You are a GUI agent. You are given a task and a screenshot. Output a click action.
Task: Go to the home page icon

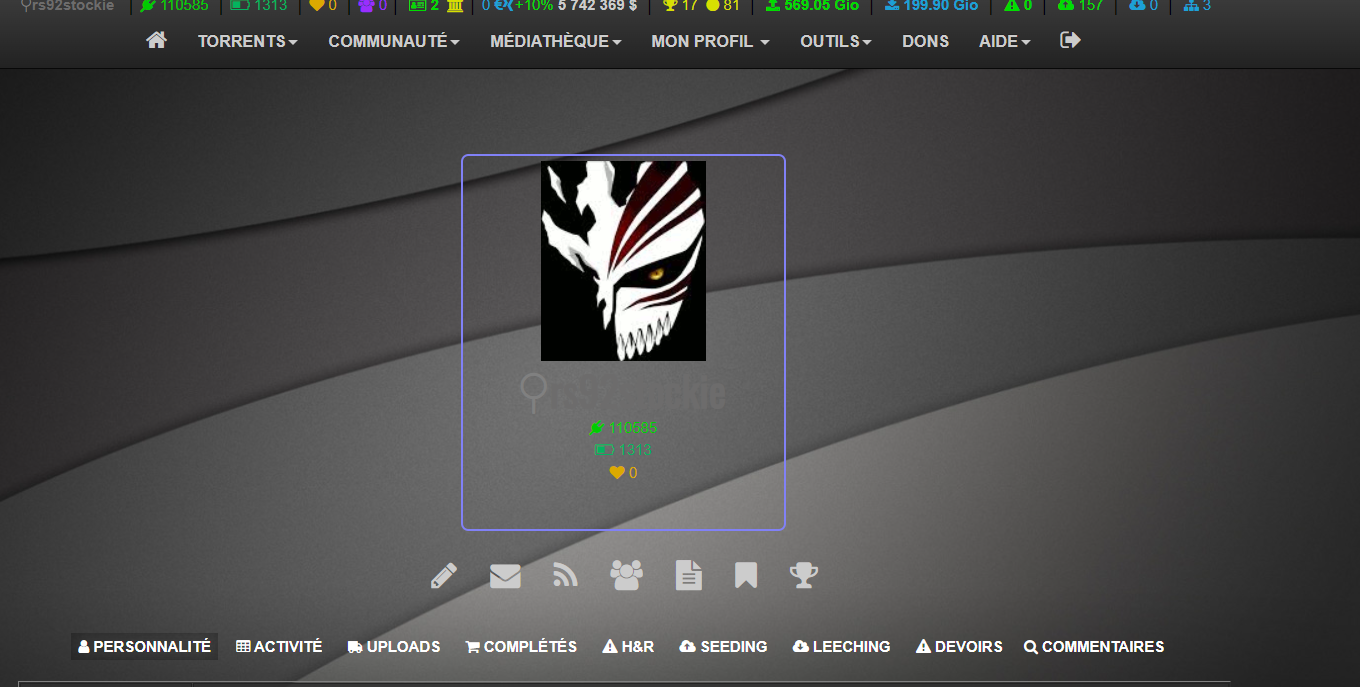[156, 41]
